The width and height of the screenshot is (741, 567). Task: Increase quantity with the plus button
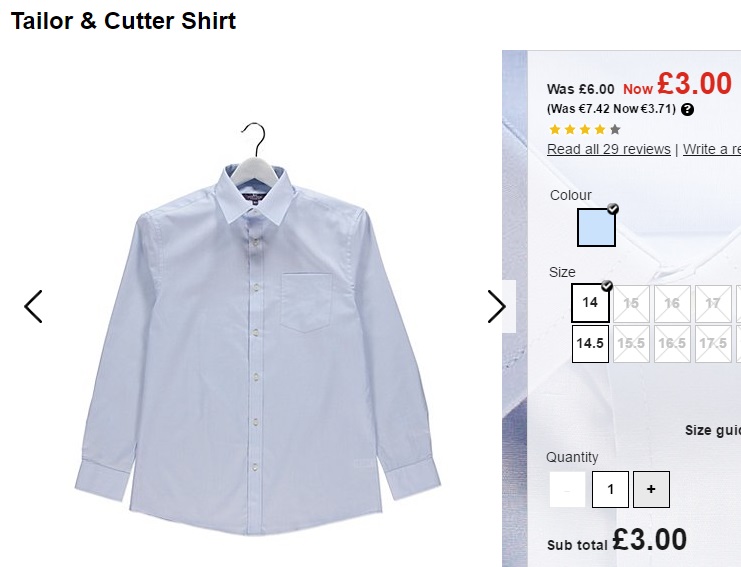tap(651, 489)
